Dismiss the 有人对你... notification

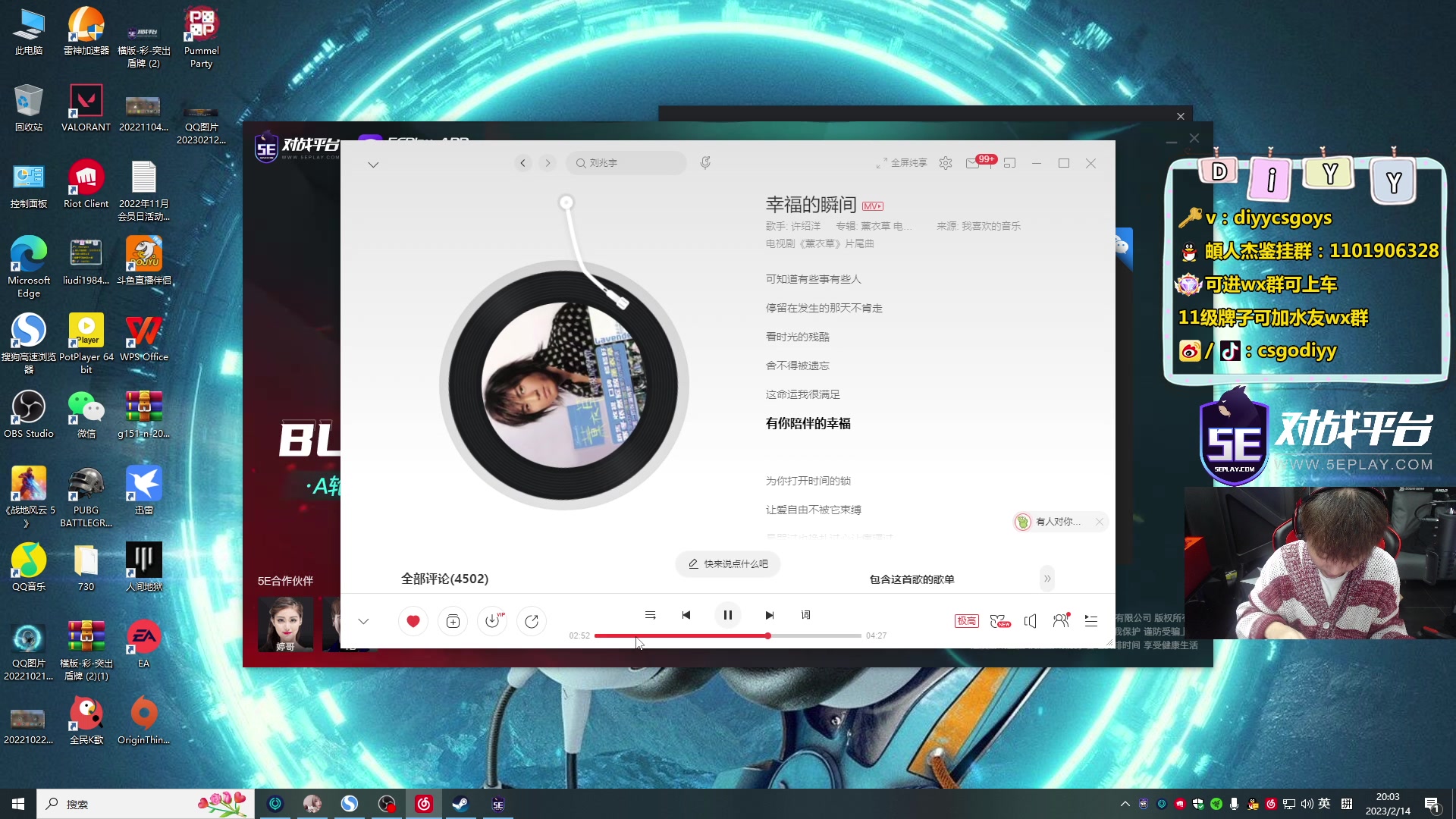tap(1099, 522)
